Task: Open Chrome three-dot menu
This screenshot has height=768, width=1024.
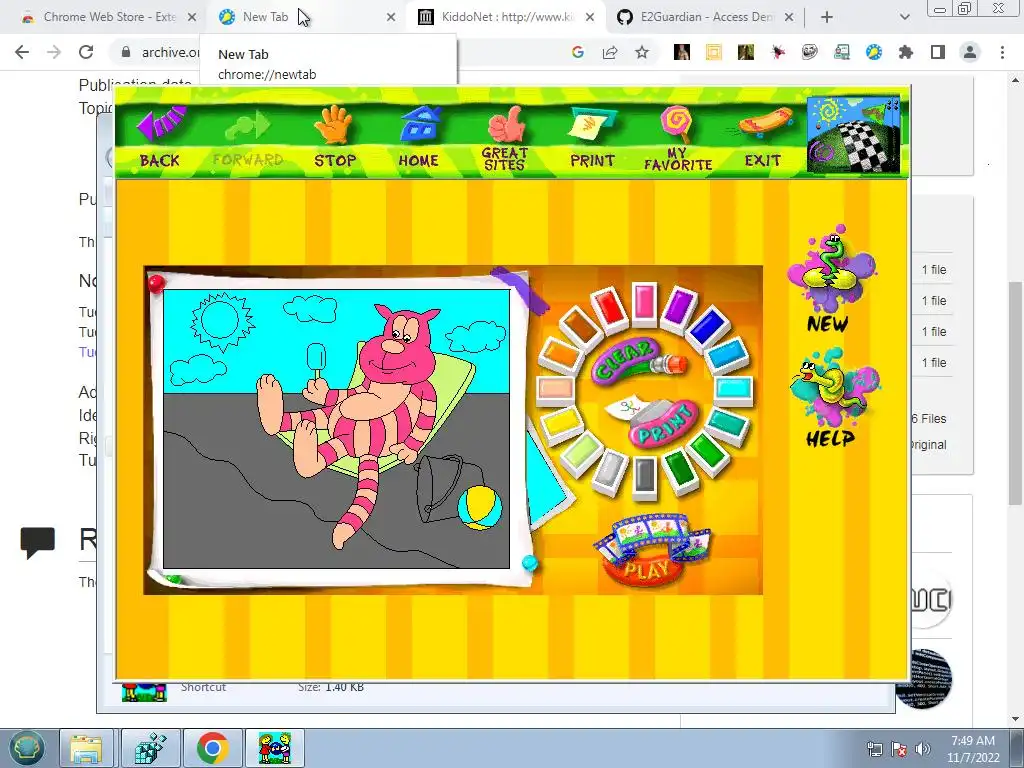Action: click(1002, 52)
